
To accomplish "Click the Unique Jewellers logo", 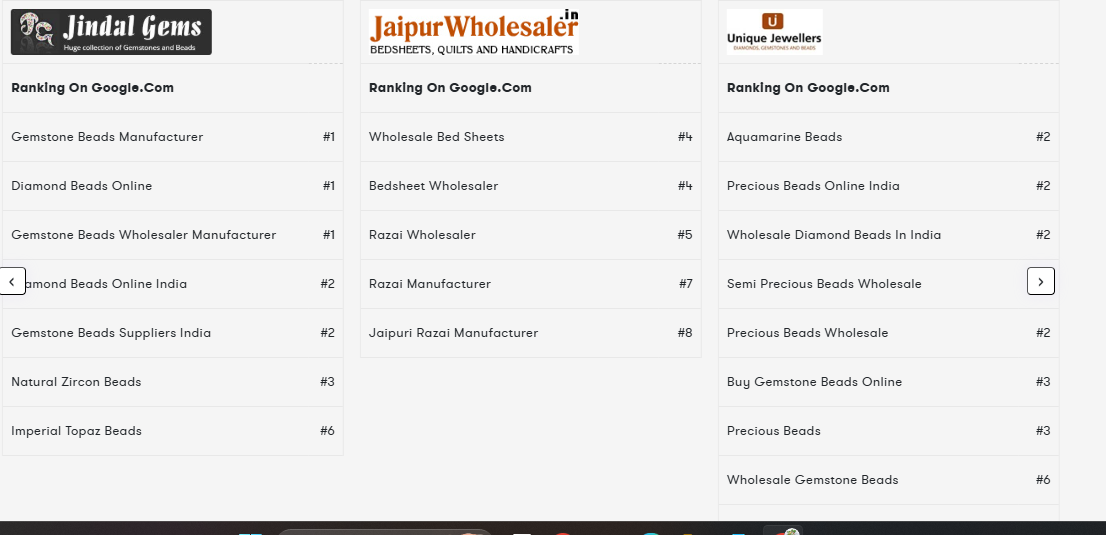I will tap(774, 32).
